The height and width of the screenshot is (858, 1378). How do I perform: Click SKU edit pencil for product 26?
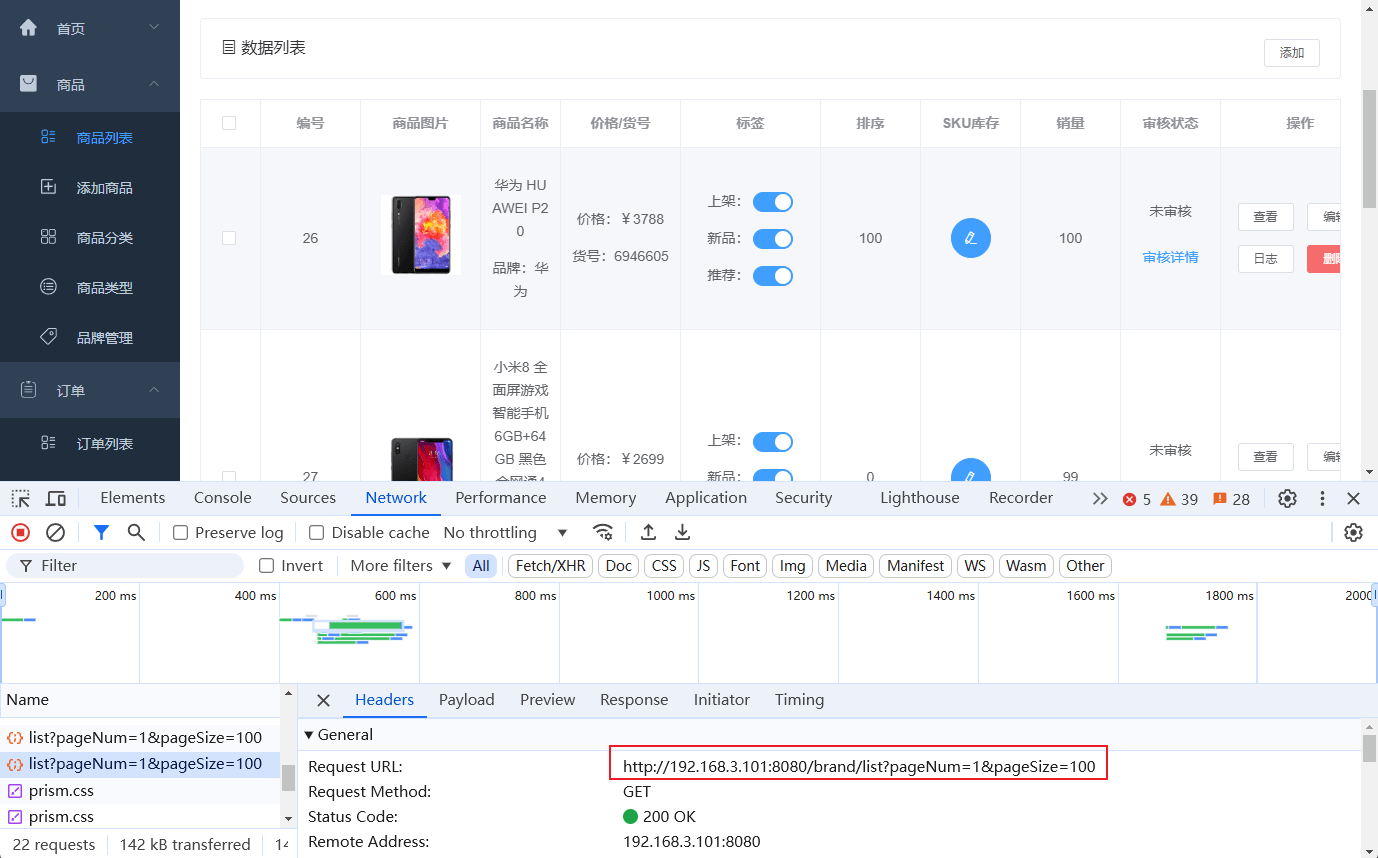coord(970,238)
